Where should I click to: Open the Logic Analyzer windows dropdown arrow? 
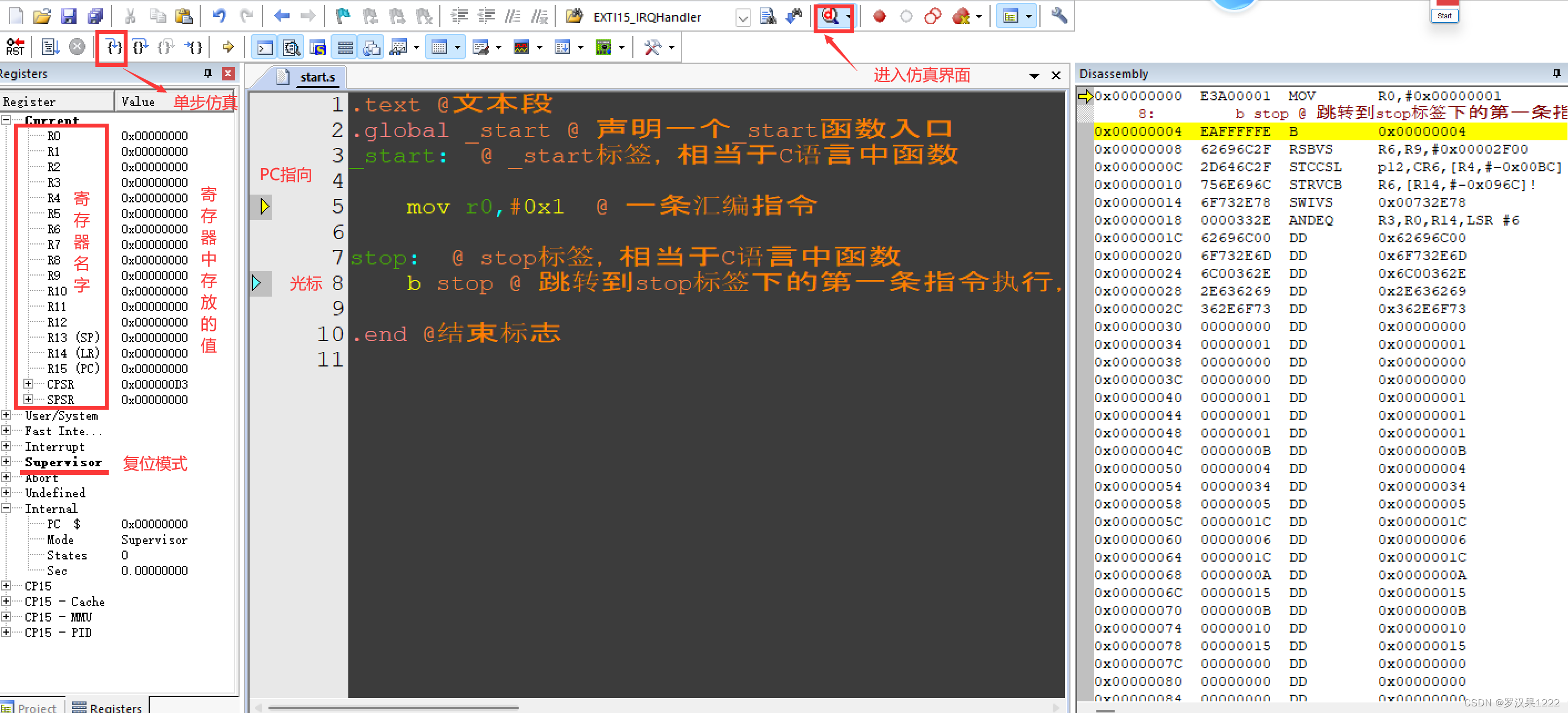tap(540, 48)
